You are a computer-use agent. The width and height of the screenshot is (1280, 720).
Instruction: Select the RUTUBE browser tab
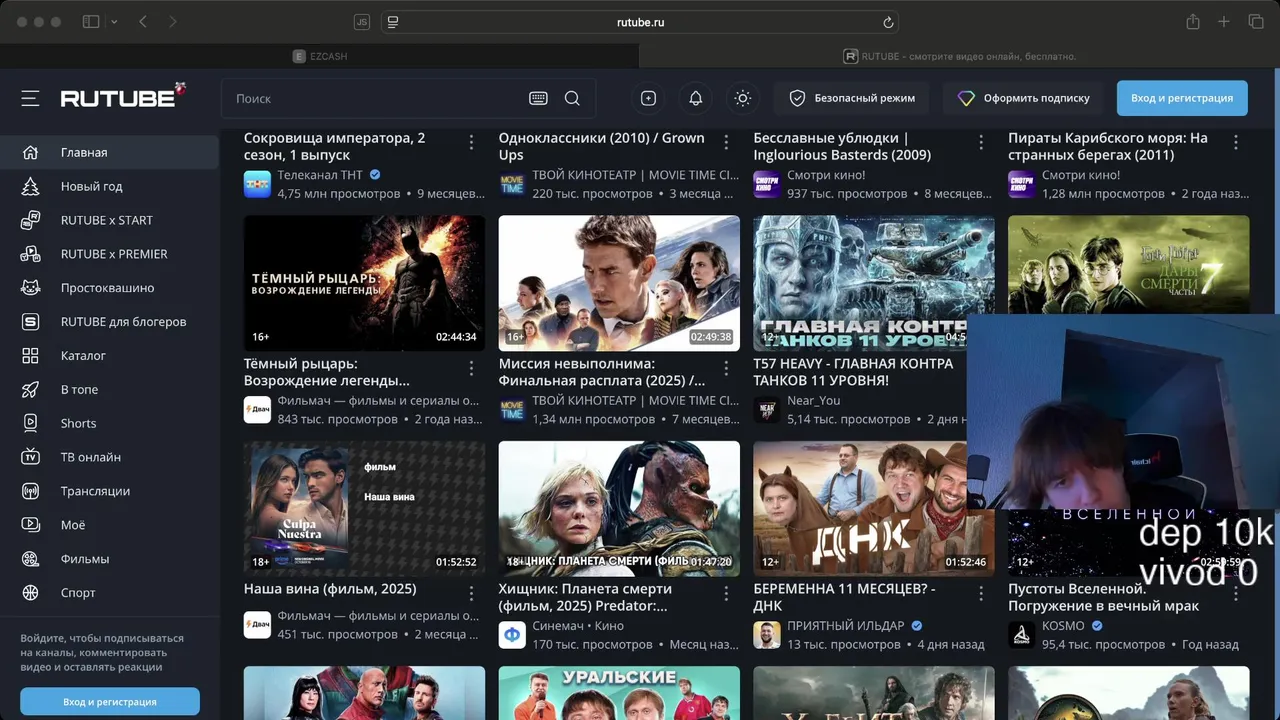[x=960, y=56]
